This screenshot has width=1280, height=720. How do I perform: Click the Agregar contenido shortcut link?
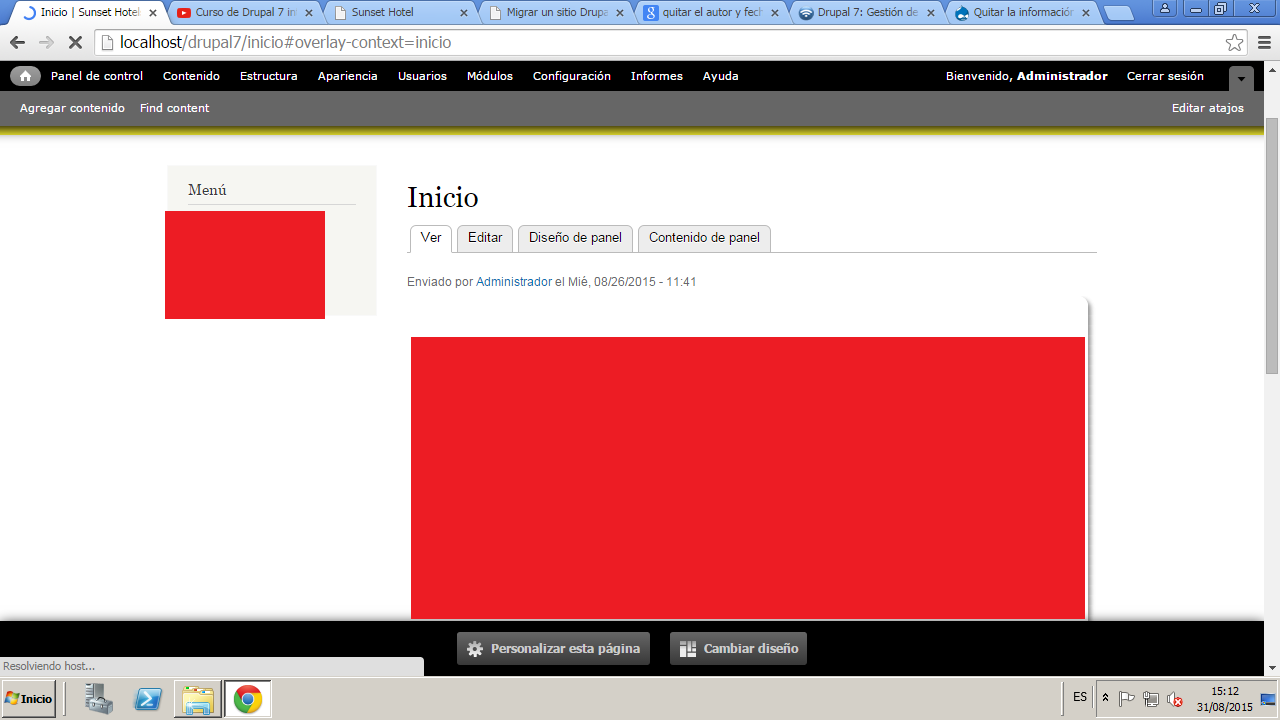click(x=72, y=108)
